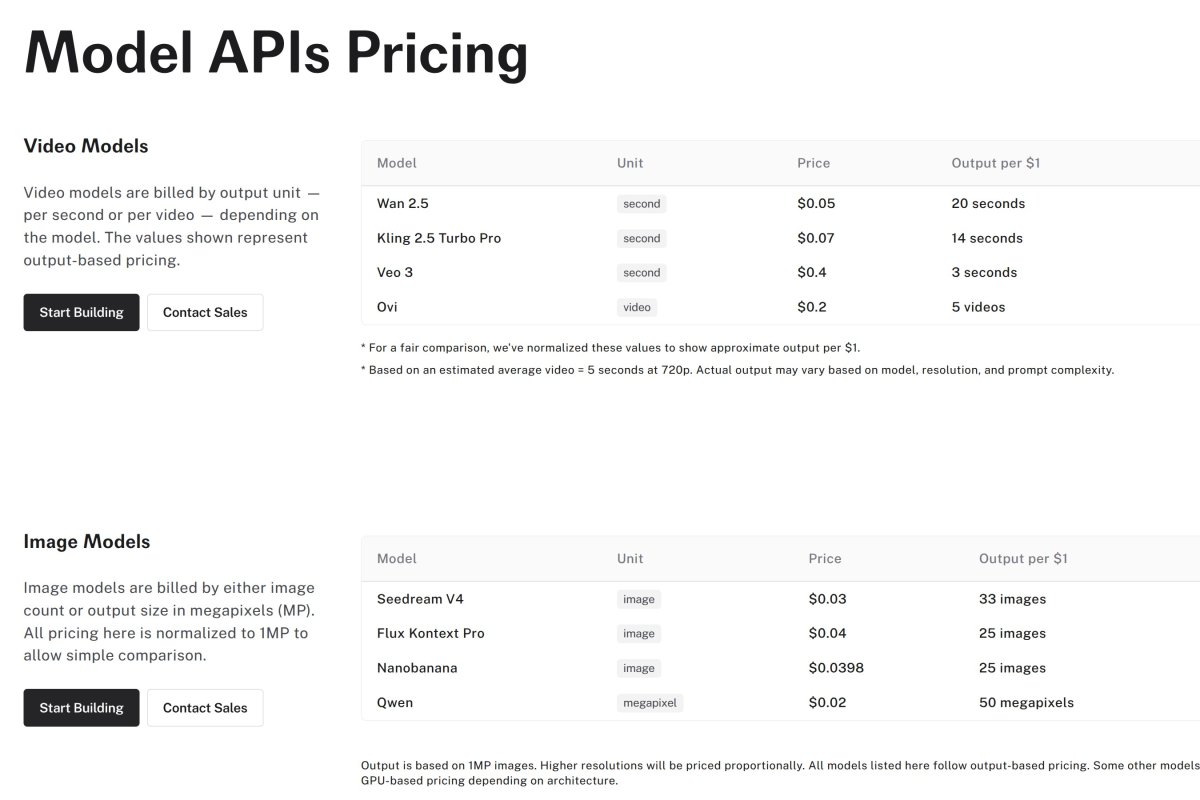Click the second unit badge for Veo 3
Image resolution: width=1200 pixels, height=800 pixels.
click(x=641, y=273)
